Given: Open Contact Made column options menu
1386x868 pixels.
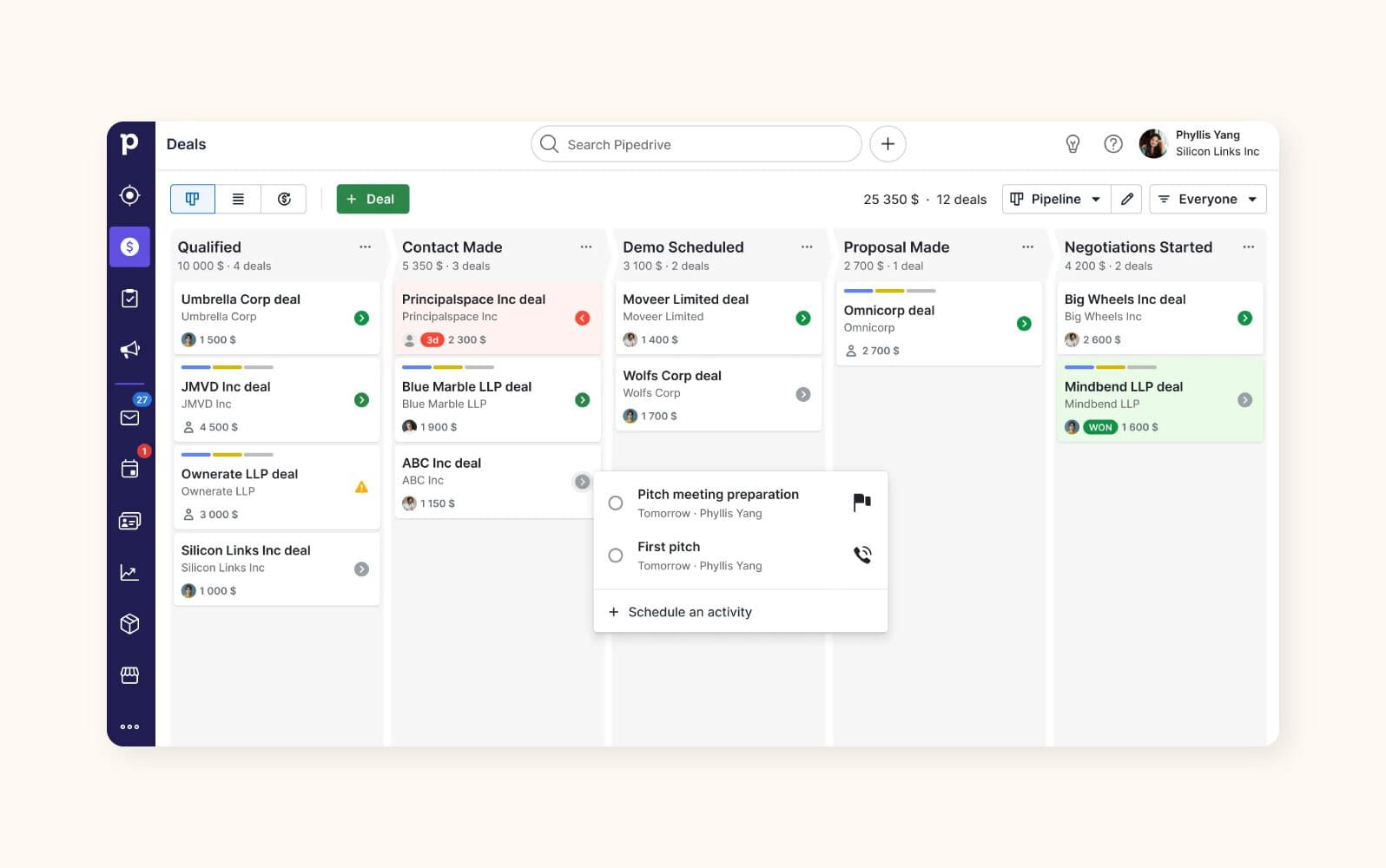Looking at the screenshot, I should point(586,247).
